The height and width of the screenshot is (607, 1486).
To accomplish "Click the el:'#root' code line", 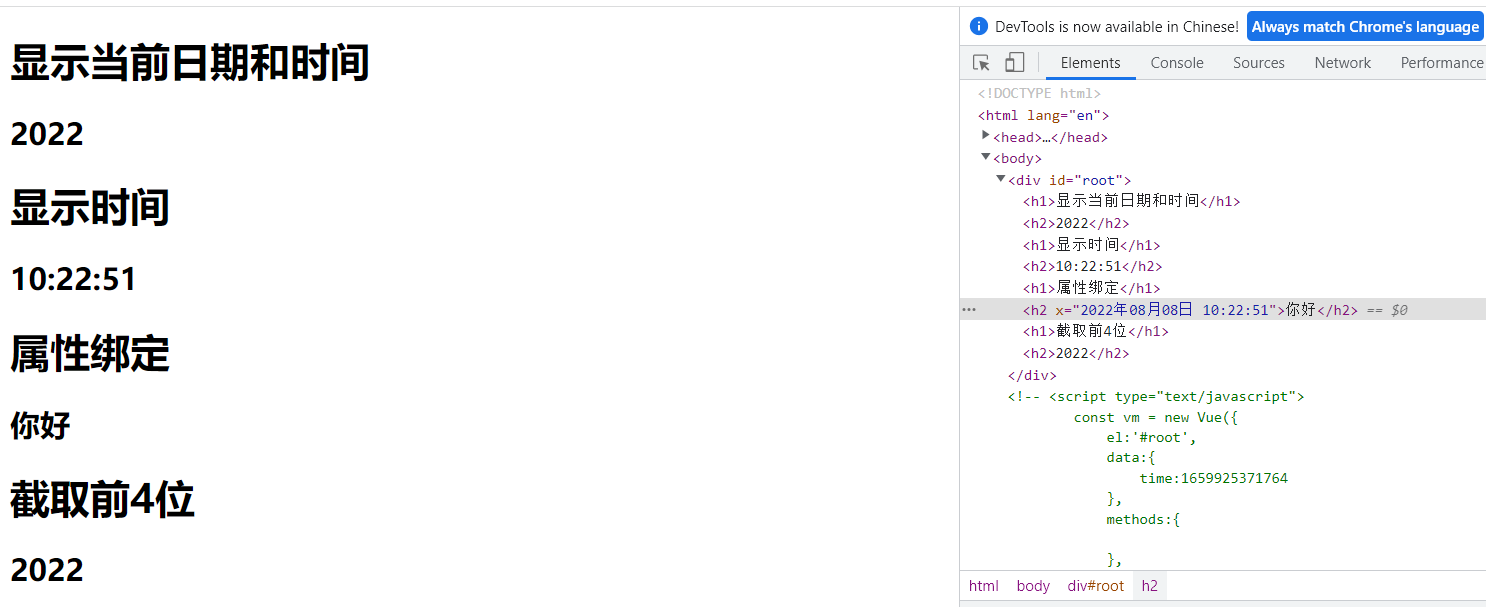I will point(1151,437).
